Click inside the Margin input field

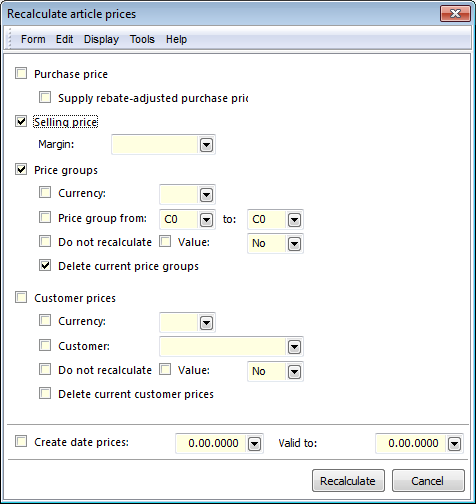pyautogui.click(x=155, y=145)
